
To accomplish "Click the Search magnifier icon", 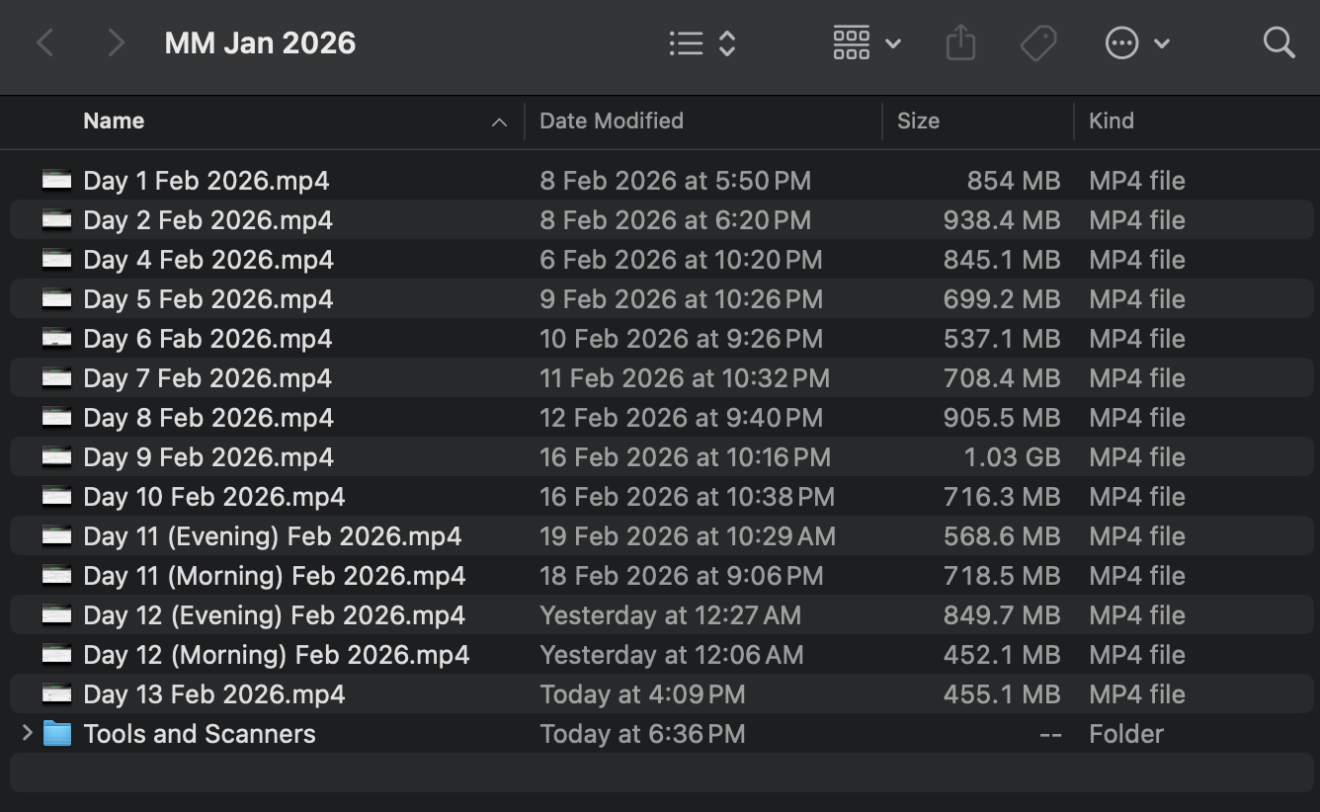I will point(1278,43).
